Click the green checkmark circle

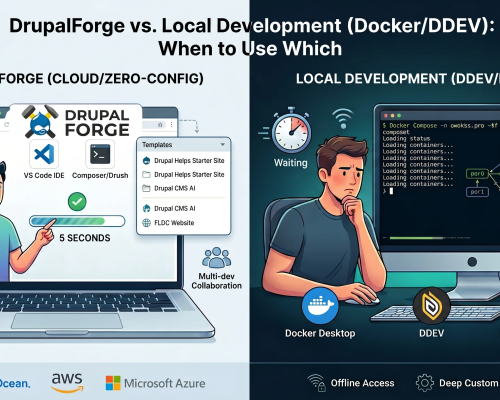pyautogui.click(x=77, y=201)
